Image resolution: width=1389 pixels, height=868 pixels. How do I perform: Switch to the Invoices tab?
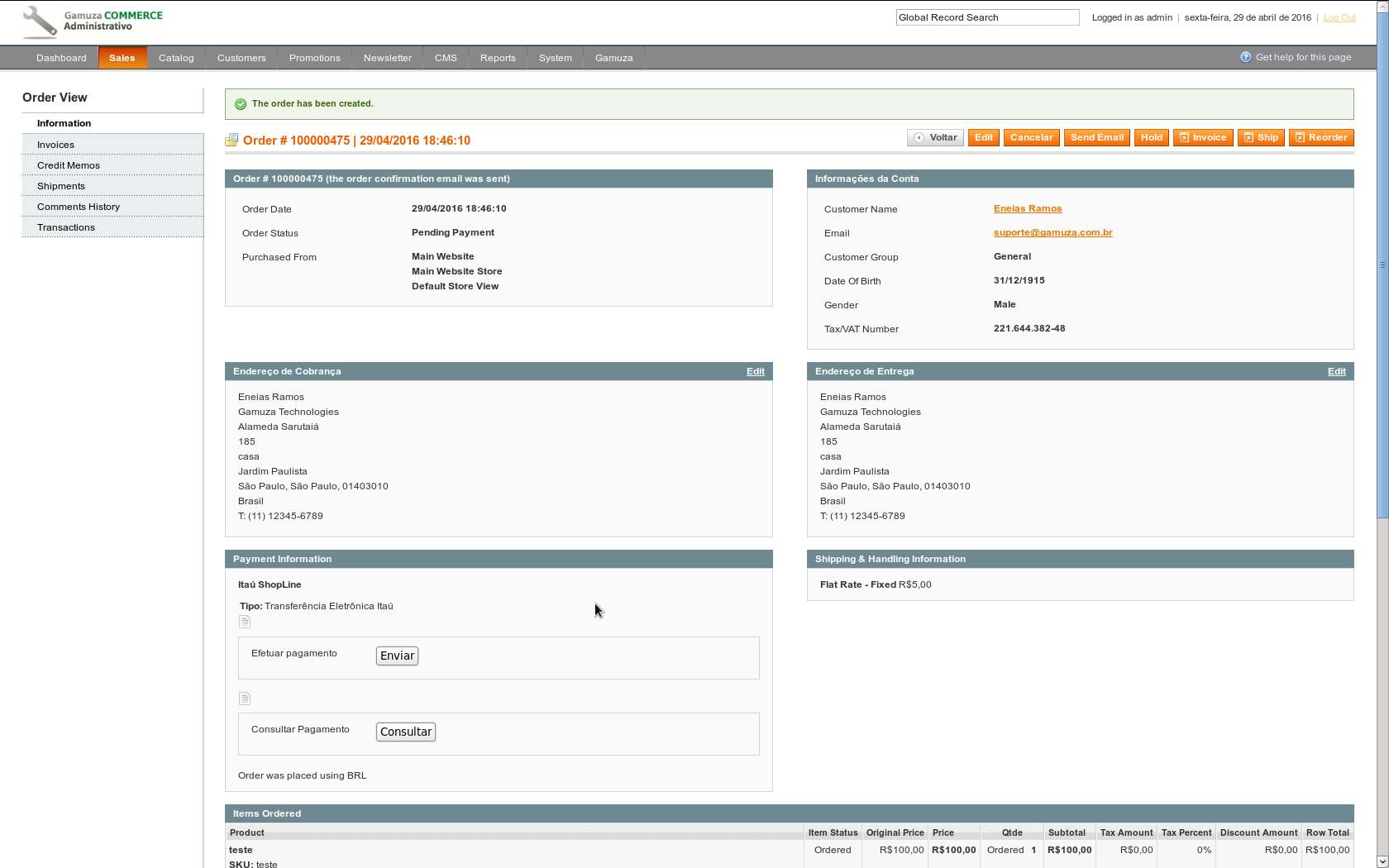pos(112,145)
